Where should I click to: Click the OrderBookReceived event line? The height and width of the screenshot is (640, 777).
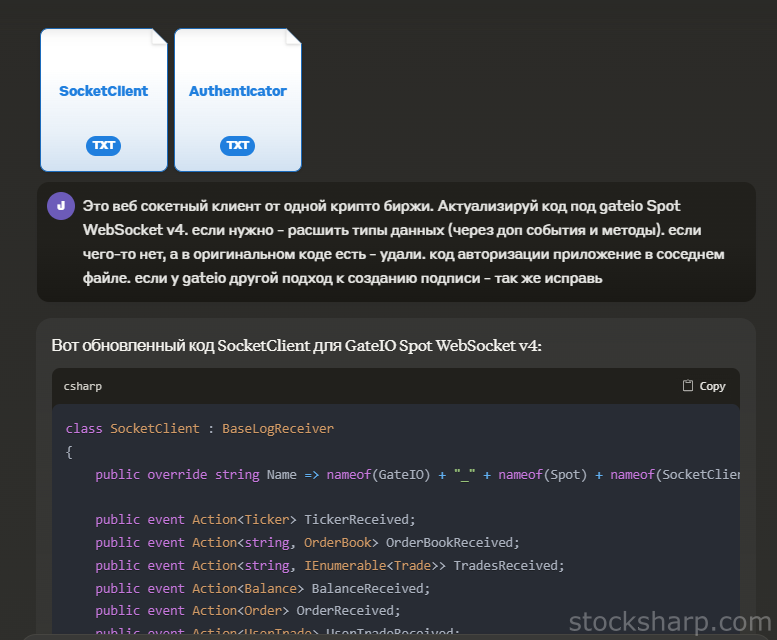[x=307, y=542]
